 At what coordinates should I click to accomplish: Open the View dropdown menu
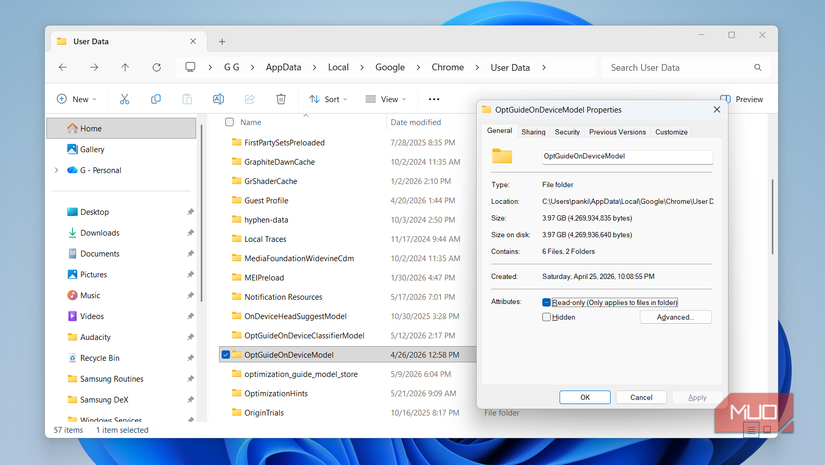[386, 99]
